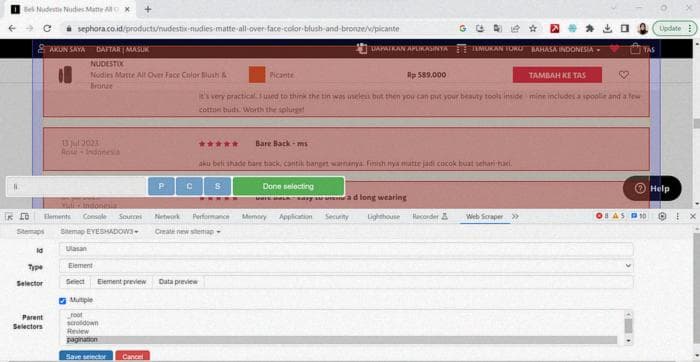700x362 pixels.
Task: Click the Id input field containing Ulasan
Action: click(346, 249)
